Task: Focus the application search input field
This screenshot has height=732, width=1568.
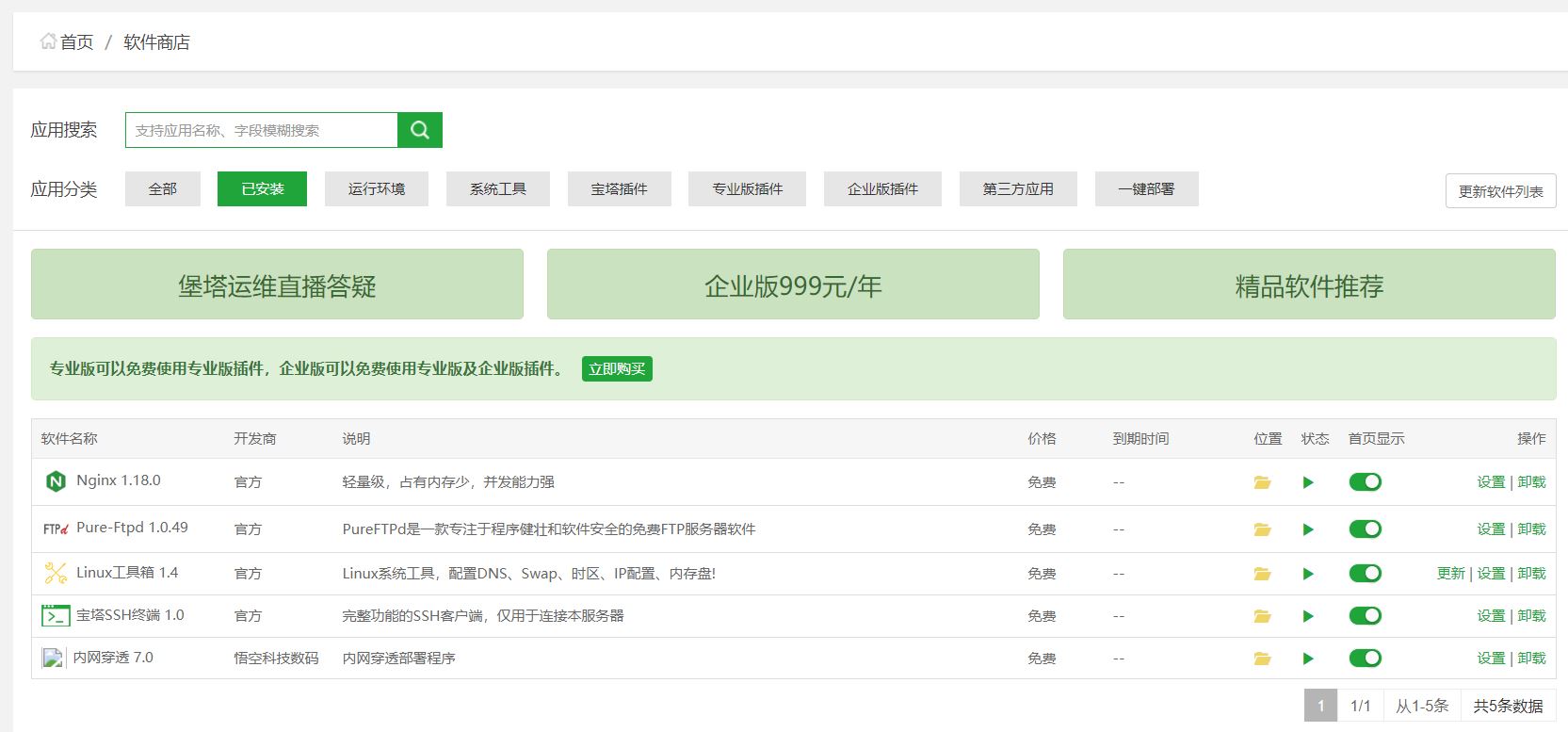Action: click(262, 130)
